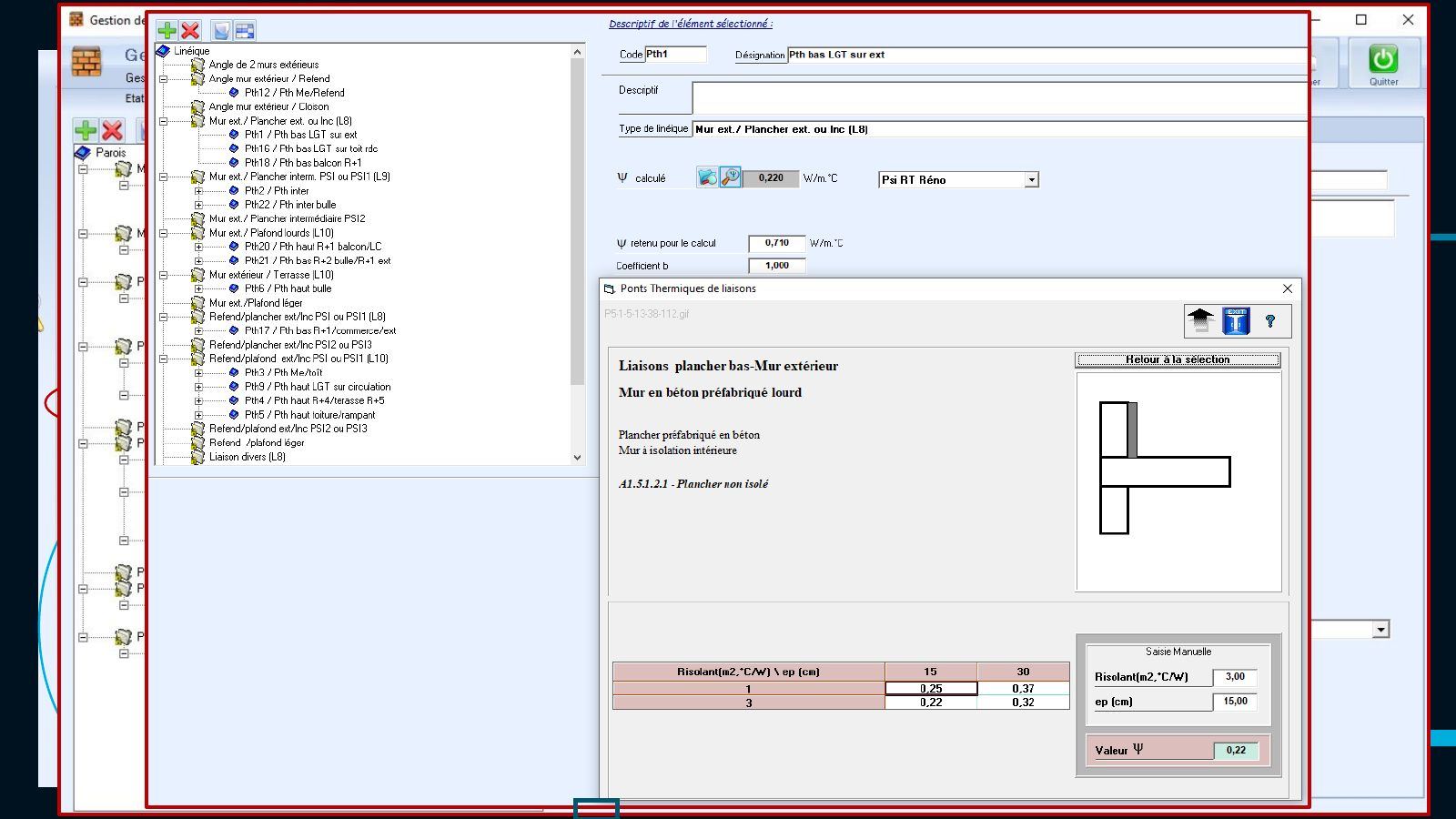Click the magnifier Ψ search icon

pos(730,177)
